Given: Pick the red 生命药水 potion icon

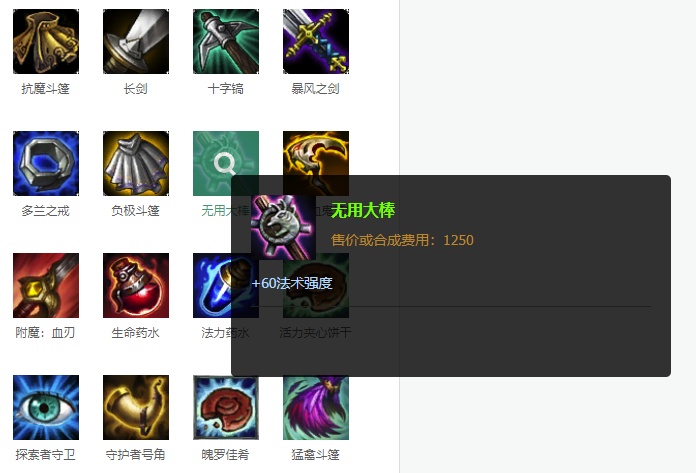Looking at the screenshot, I should click(x=136, y=285).
